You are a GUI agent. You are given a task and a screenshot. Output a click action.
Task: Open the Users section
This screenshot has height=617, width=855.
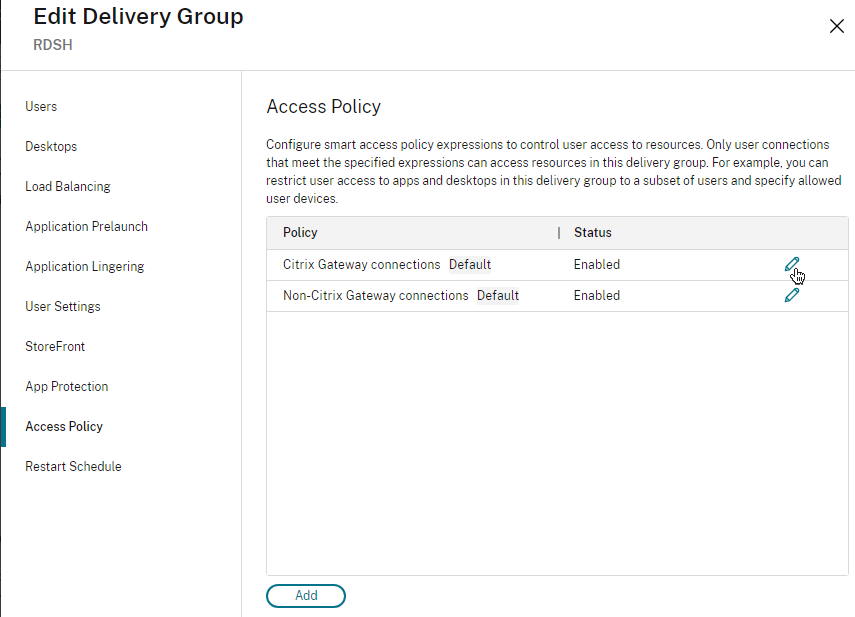click(41, 106)
